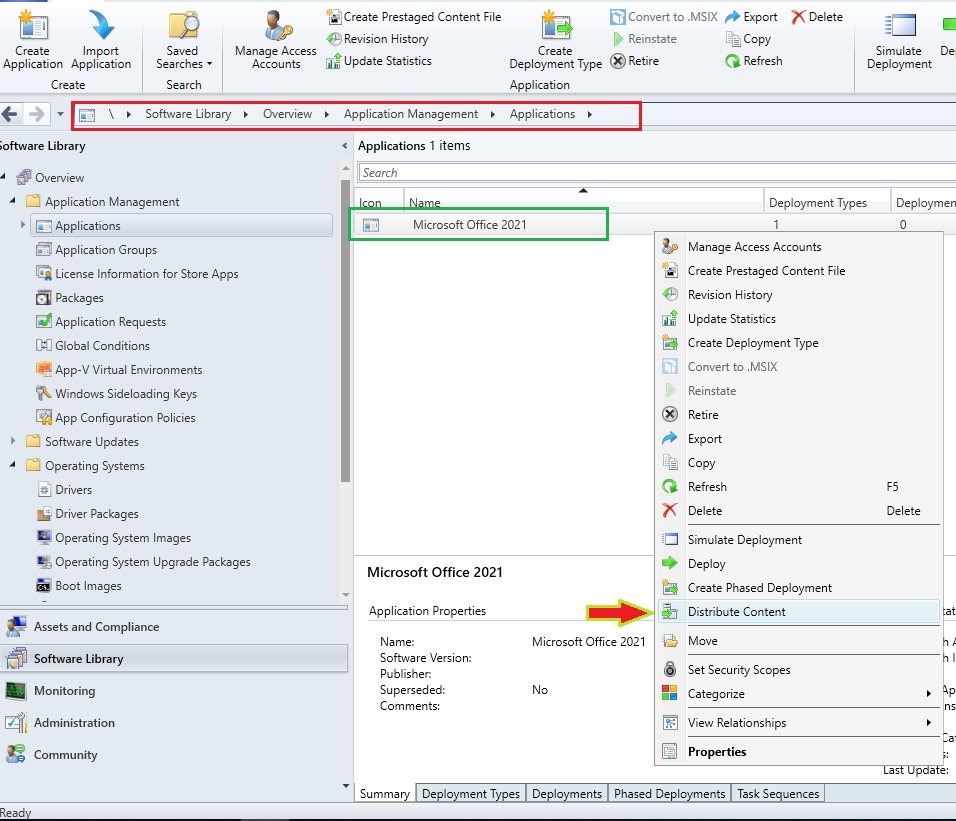Select Application Groups in the tree
Image resolution: width=956 pixels, height=821 pixels.
(x=96, y=250)
